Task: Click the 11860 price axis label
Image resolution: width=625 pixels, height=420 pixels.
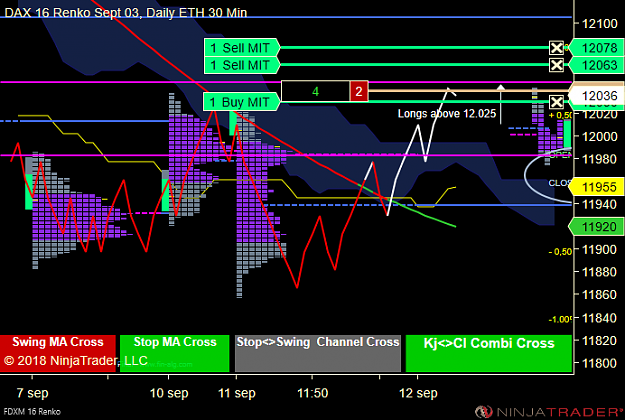Action: tap(600, 294)
